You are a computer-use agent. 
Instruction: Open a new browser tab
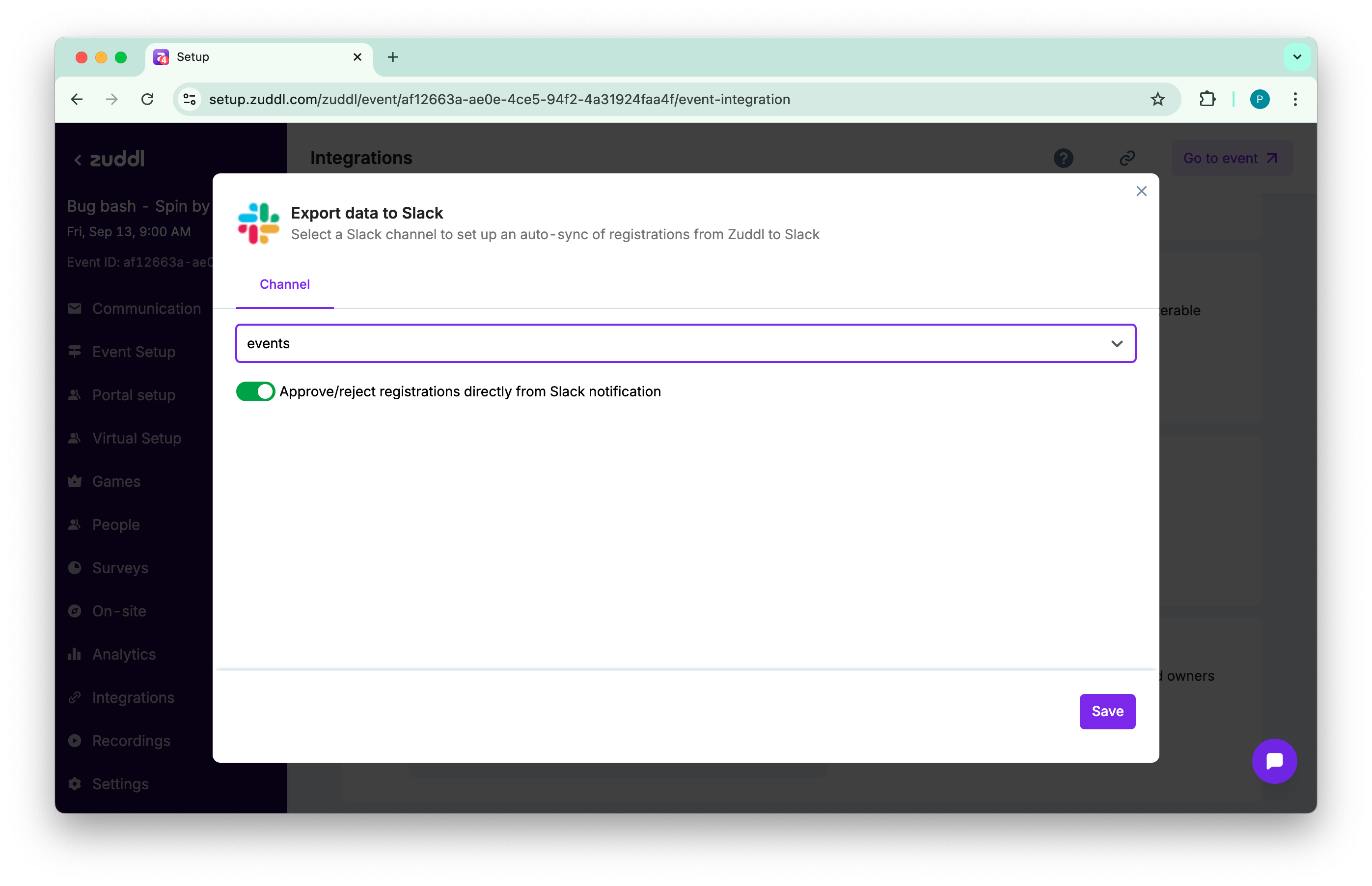coord(392,57)
